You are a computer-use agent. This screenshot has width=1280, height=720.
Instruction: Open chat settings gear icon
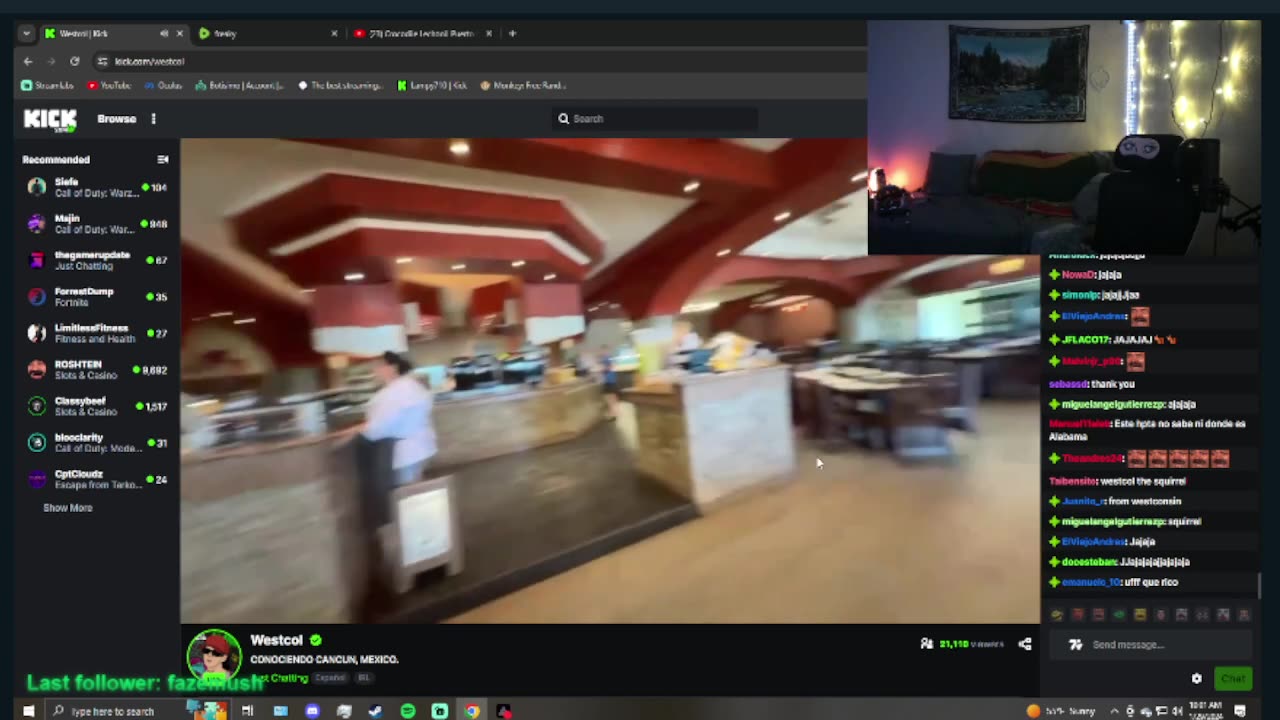pyautogui.click(x=1196, y=679)
